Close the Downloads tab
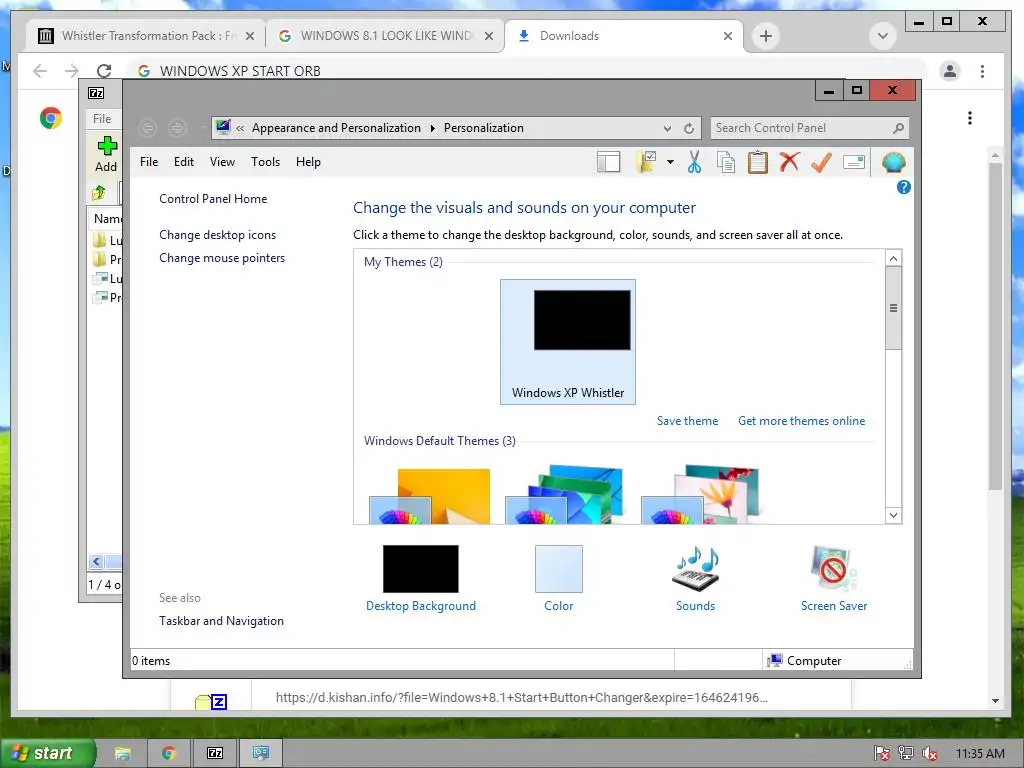 [728, 36]
